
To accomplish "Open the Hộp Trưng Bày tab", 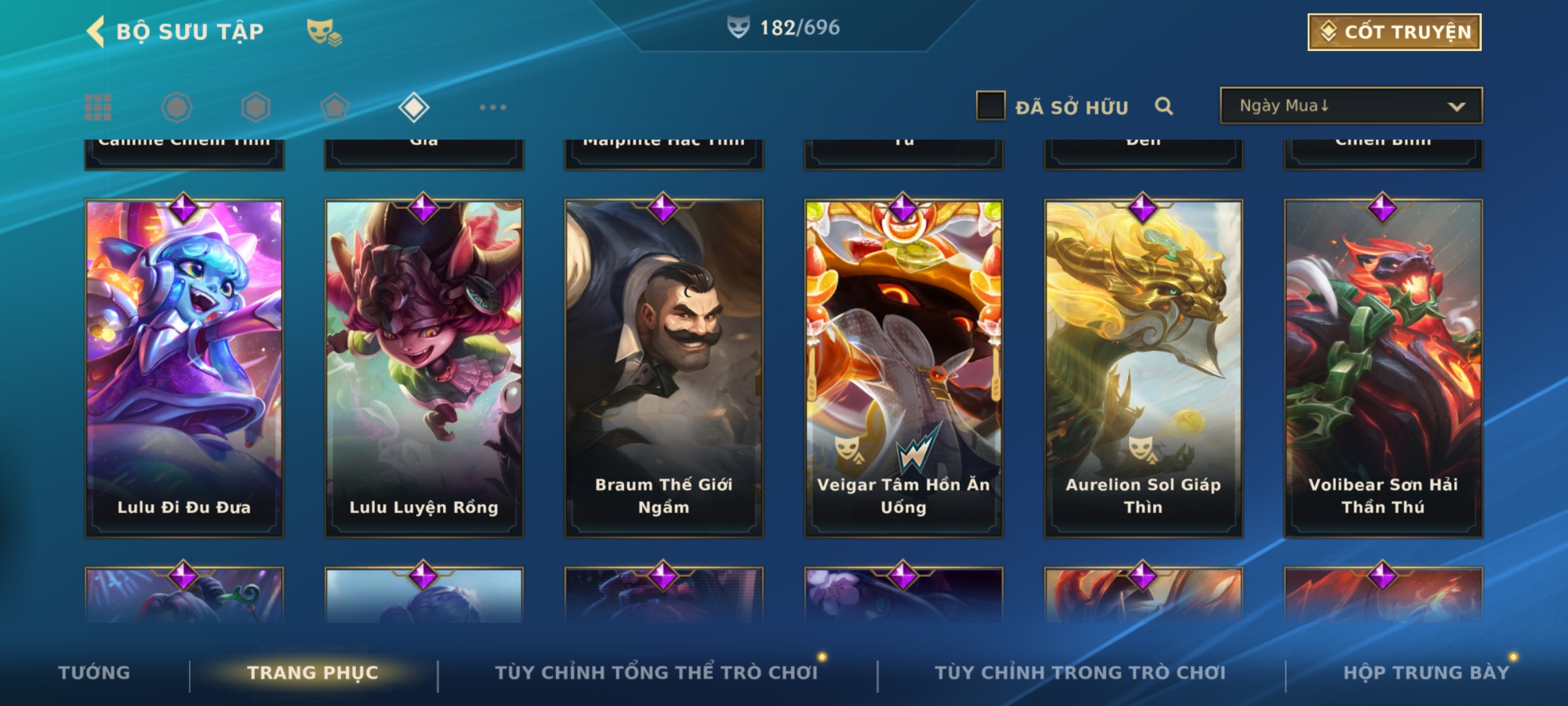I will tap(1426, 673).
